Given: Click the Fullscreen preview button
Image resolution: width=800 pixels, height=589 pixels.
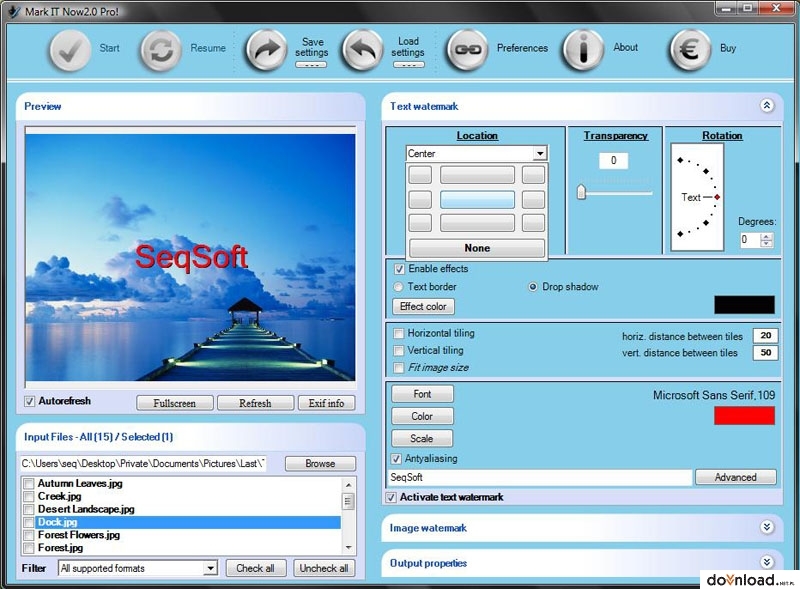Looking at the screenshot, I should (174, 403).
